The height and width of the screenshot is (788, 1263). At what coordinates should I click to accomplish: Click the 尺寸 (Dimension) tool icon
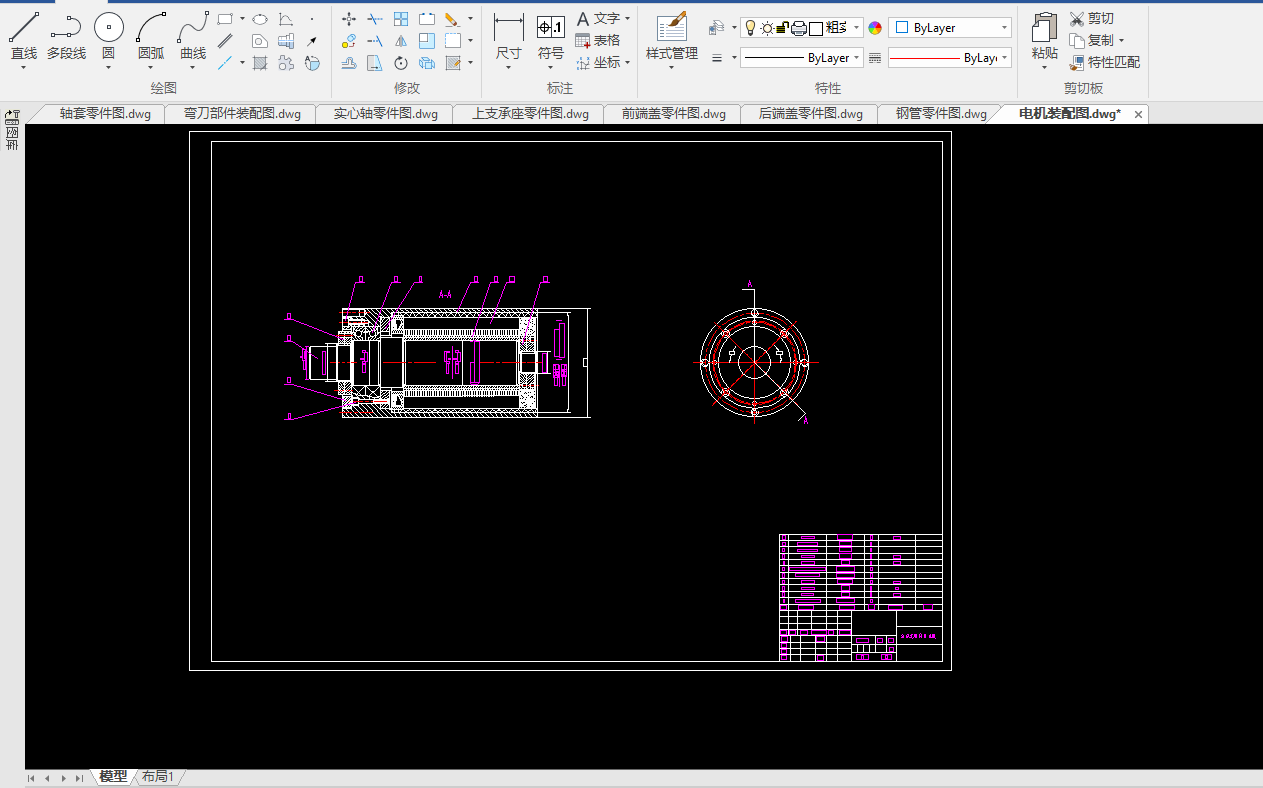pyautogui.click(x=508, y=28)
